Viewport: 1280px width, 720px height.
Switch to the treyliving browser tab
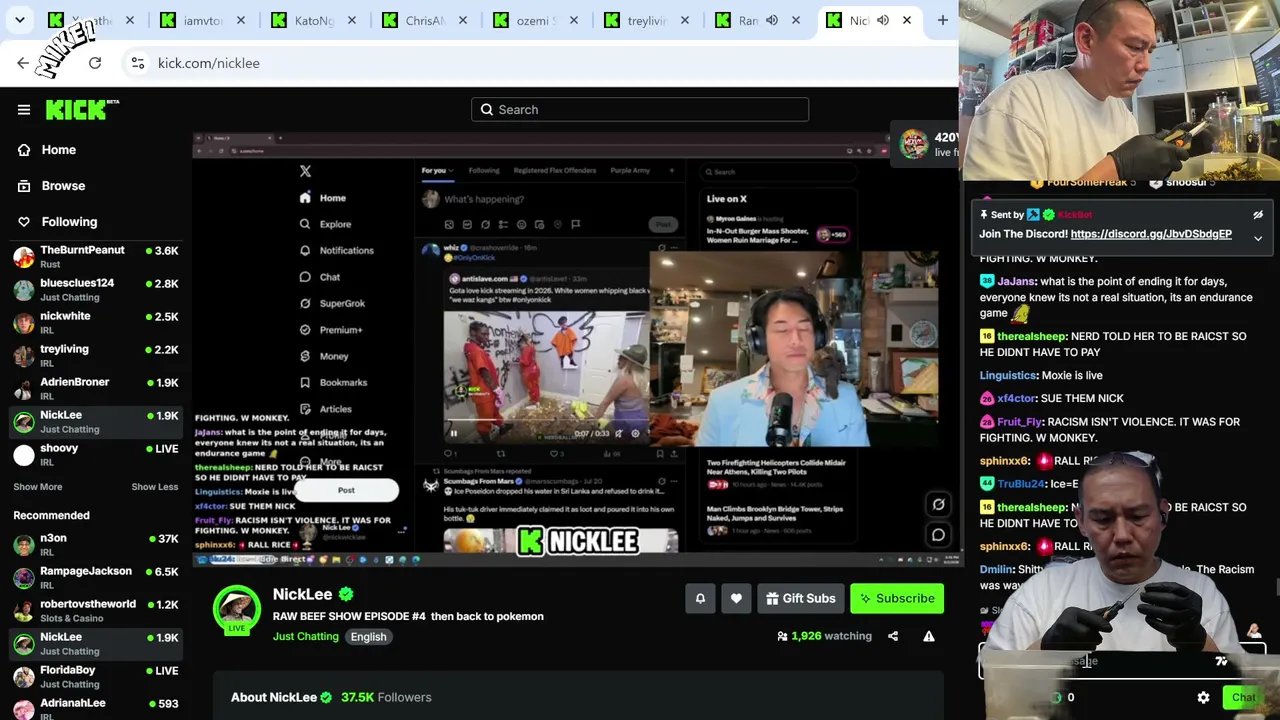click(647, 20)
